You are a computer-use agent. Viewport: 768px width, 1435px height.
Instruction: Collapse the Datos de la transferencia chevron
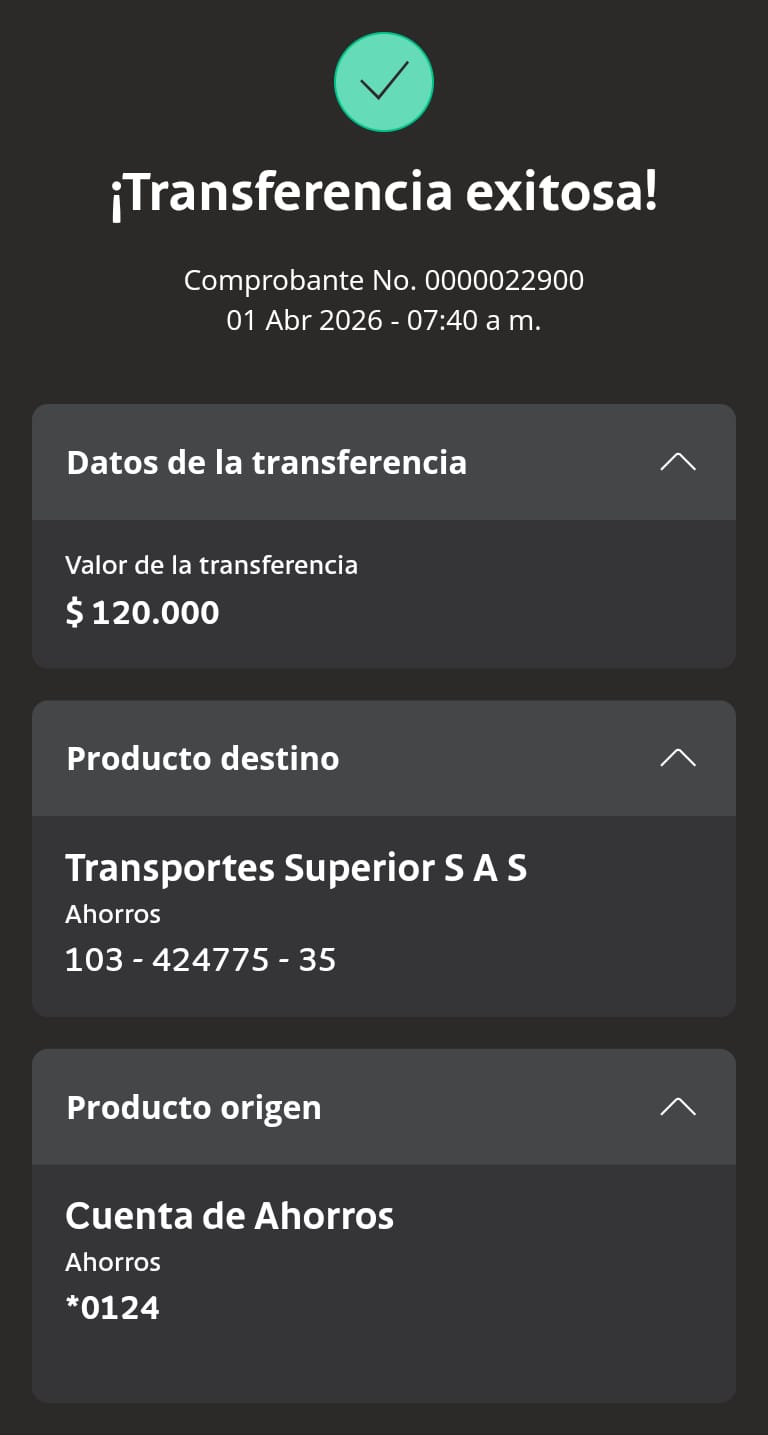[678, 462]
